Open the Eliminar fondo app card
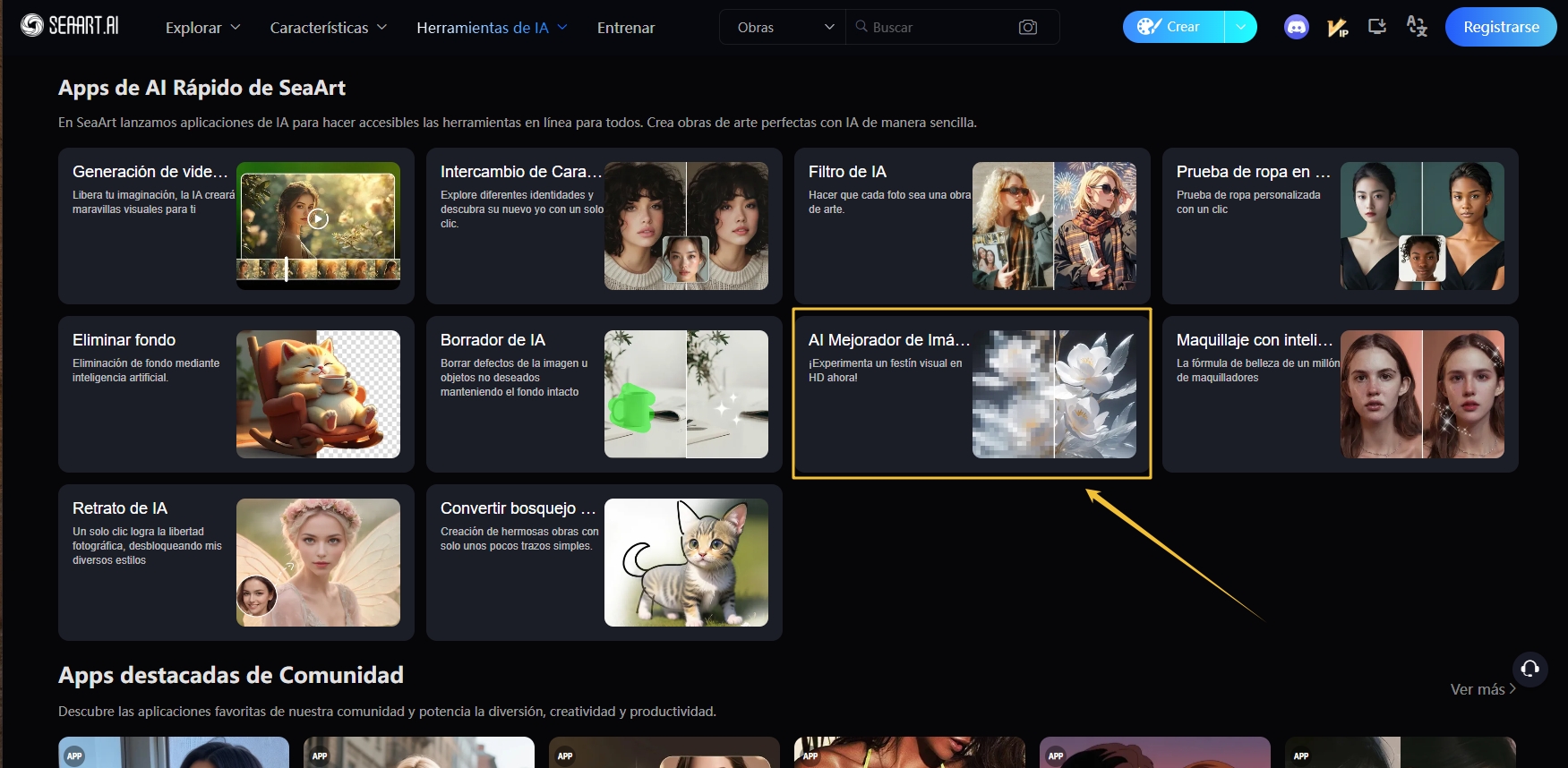This screenshot has height=768, width=1568. (236, 394)
